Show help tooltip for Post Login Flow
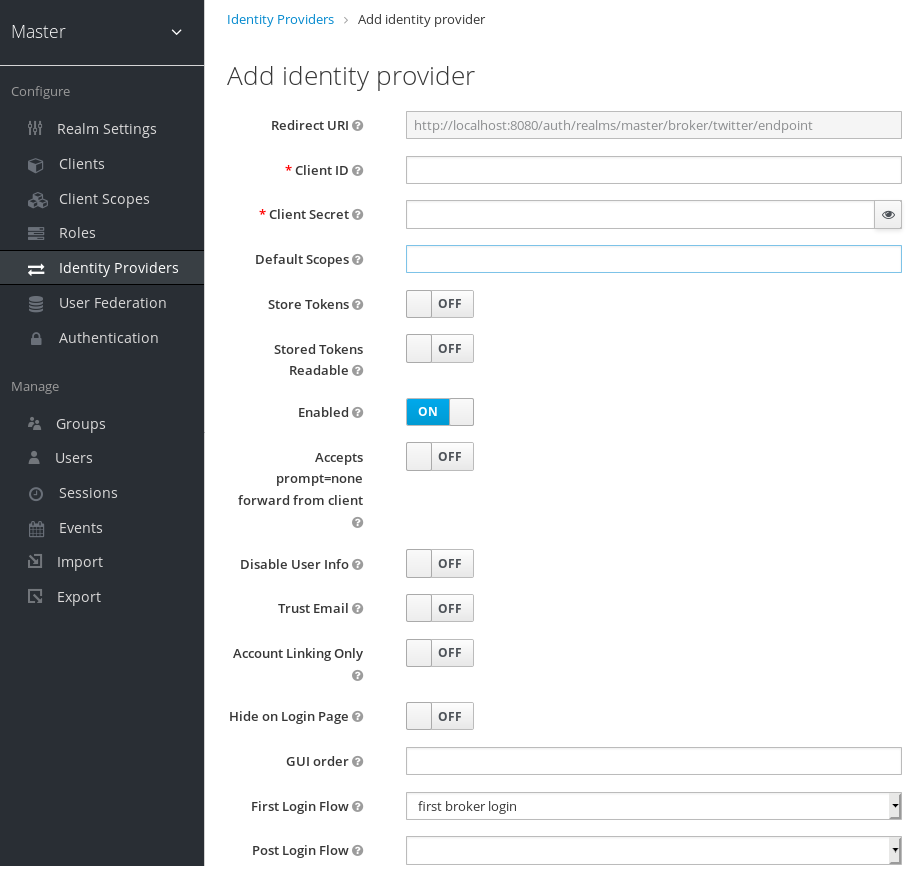The height and width of the screenshot is (869, 918). (358, 850)
